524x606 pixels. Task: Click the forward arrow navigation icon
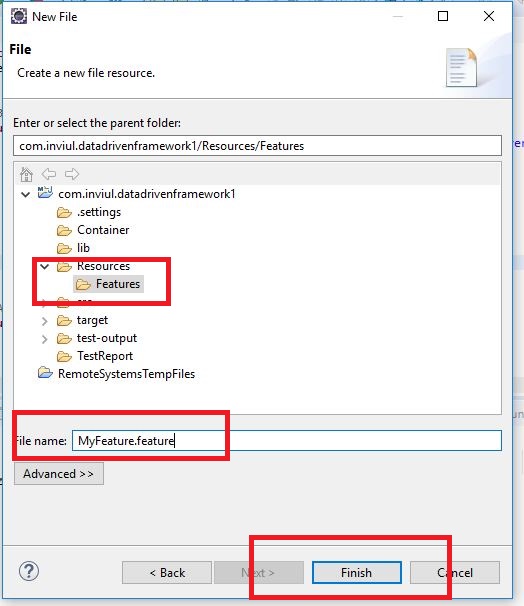point(72,174)
